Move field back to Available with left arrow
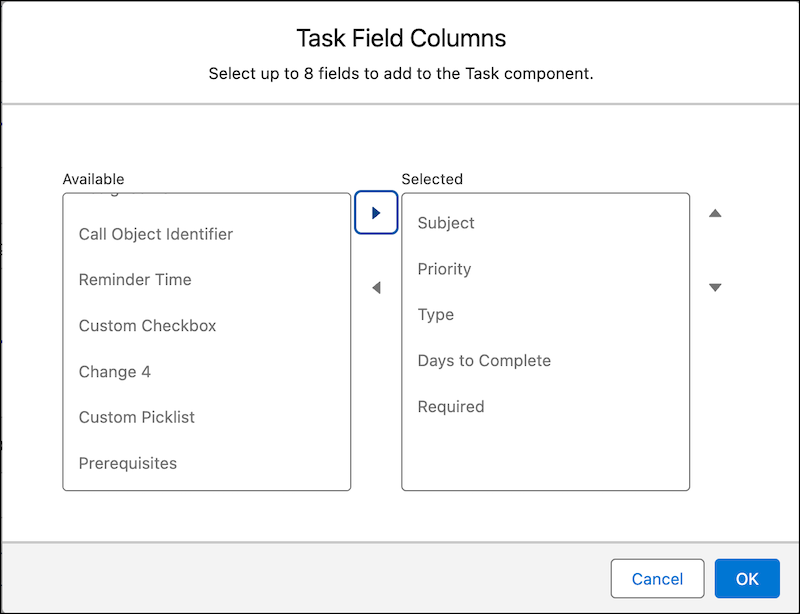This screenshot has height=614, width=800. tap(376, 288)
